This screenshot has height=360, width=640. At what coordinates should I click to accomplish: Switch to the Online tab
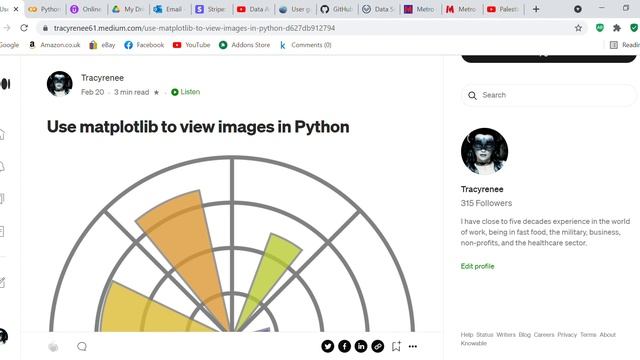pyautogui.click(x=87, y=9)
